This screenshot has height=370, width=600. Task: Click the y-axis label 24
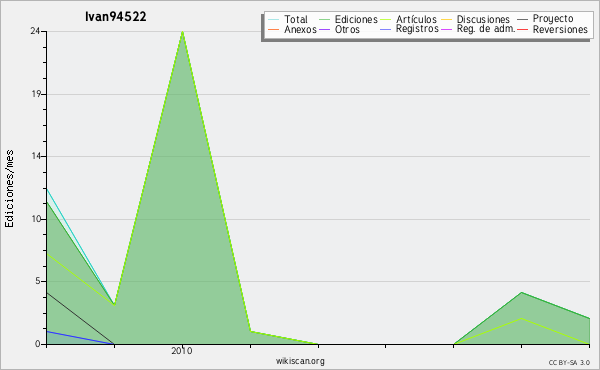click(x=35, y=31)
